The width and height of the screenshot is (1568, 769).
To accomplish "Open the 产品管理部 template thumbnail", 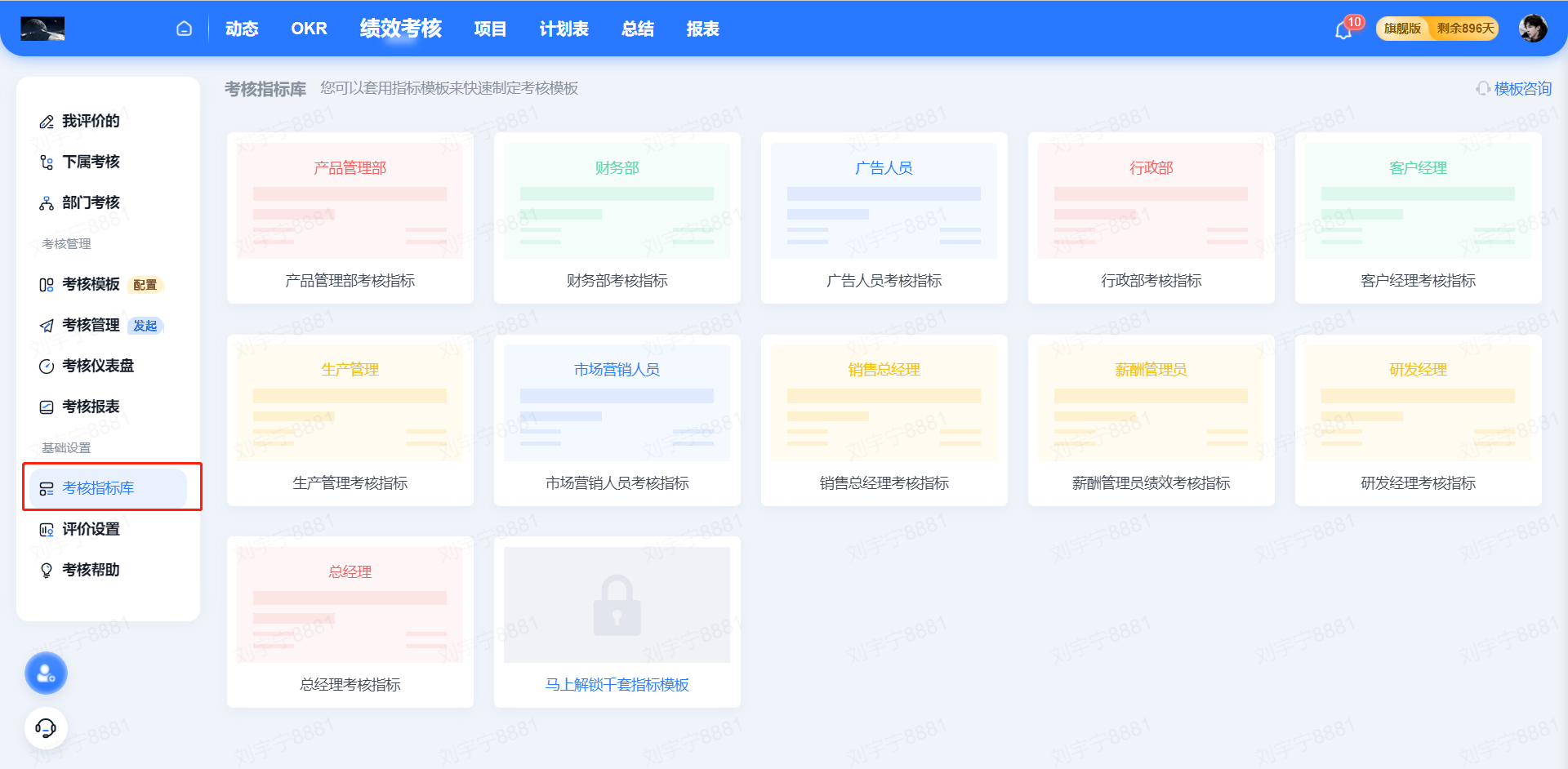I will click(350, 201).
